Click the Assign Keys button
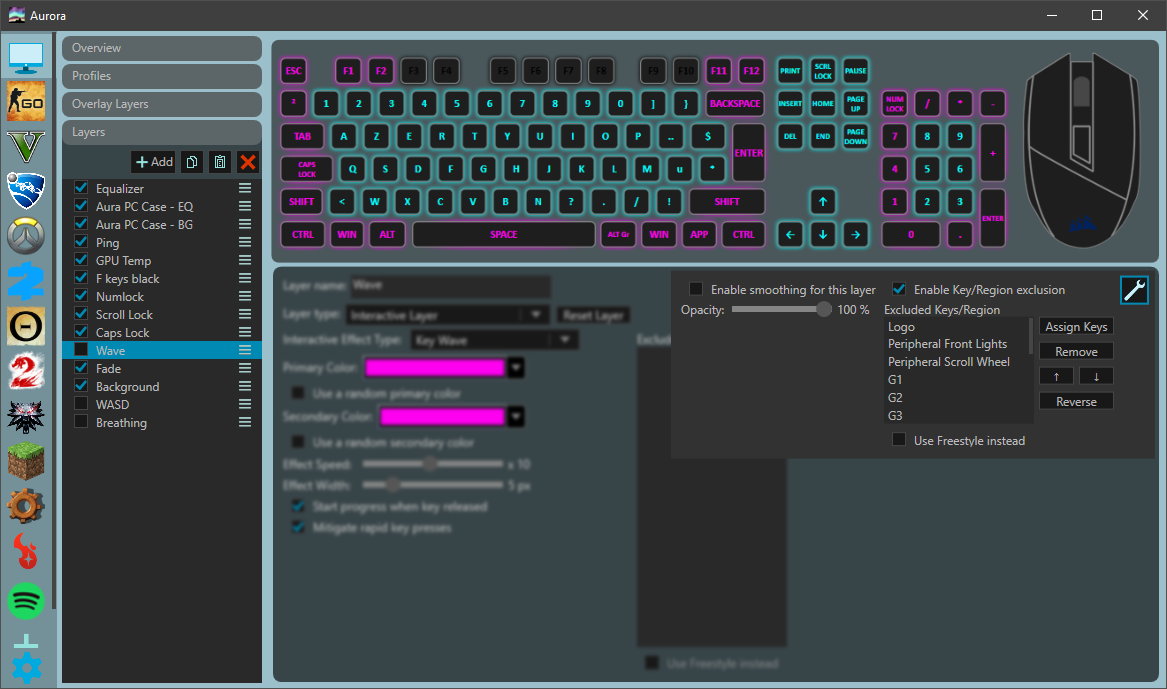 click(x=1076, y=327)
